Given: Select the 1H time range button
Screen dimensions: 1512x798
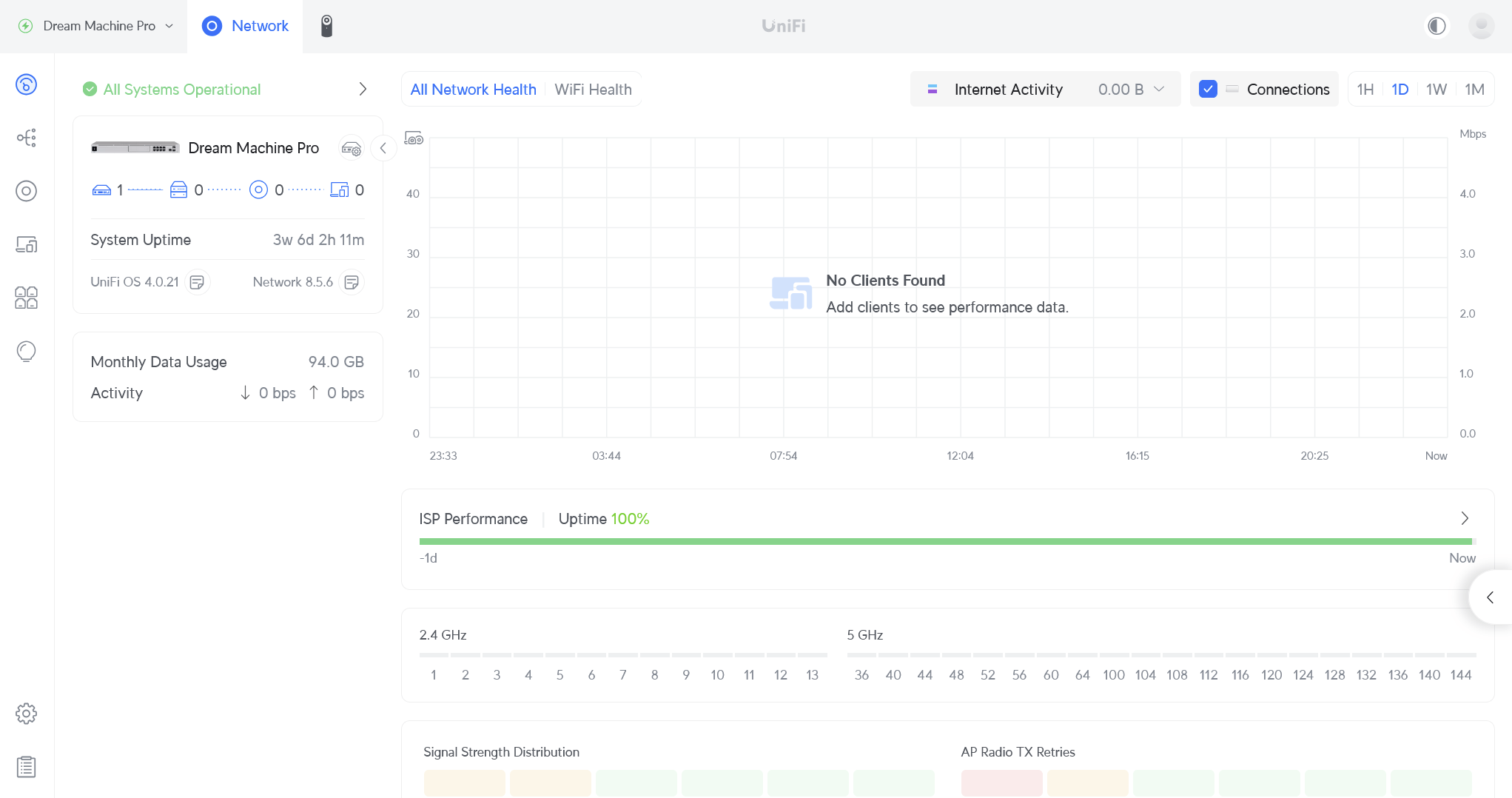Looking at the screenshot, I should pos(1365,90).
